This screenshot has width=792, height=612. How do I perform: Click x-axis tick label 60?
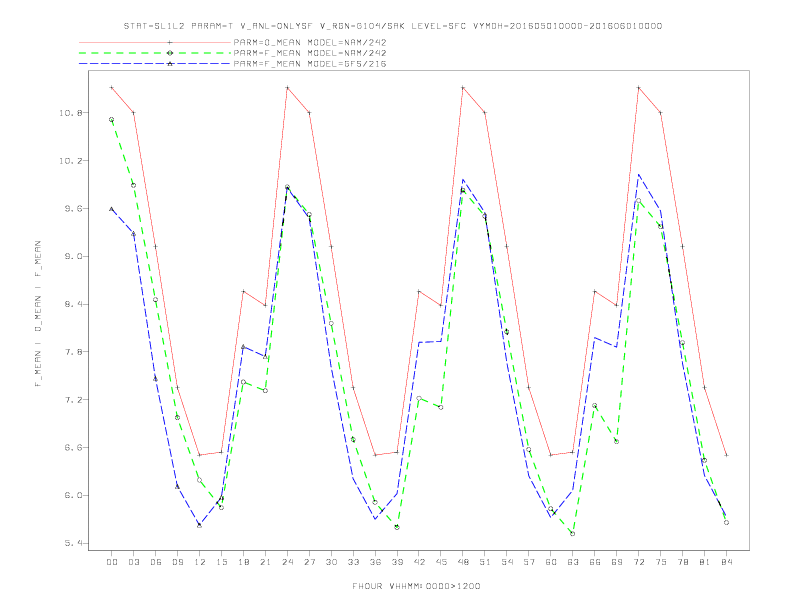tap(551, 562)
